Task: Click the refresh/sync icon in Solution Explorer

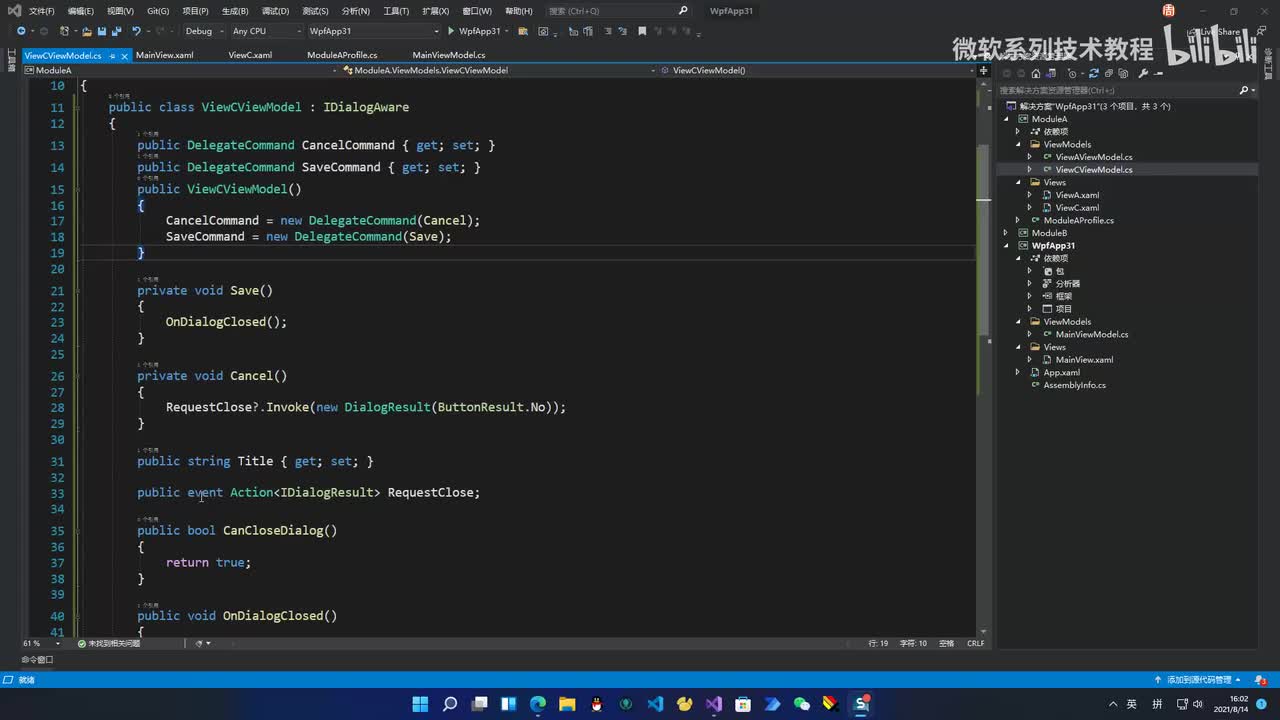Action: tap(1094, 73)
